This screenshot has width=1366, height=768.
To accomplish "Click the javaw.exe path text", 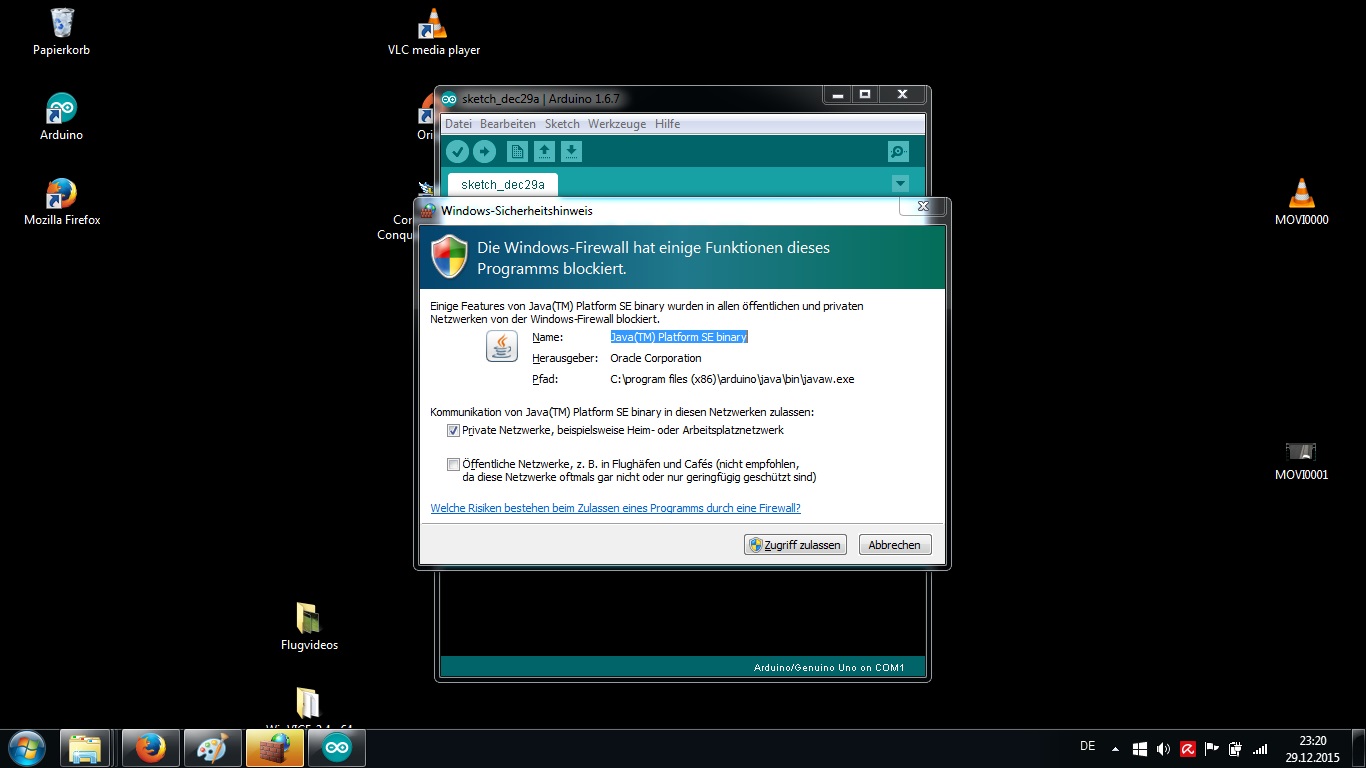I will tap(732, 379).
